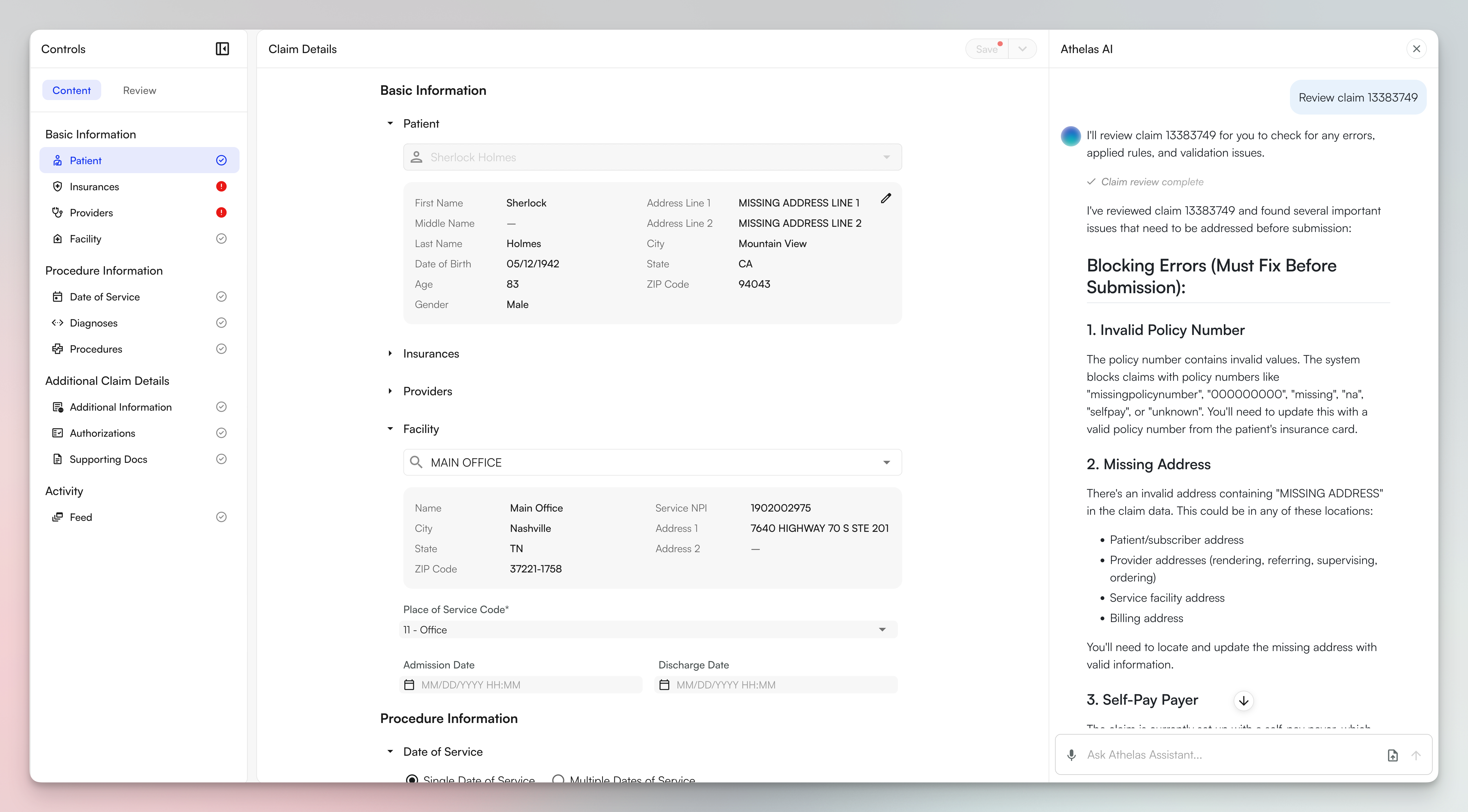Click the pencil edit icon for patient
This screenshot has width=1468, height=812.
coord(886,198)
